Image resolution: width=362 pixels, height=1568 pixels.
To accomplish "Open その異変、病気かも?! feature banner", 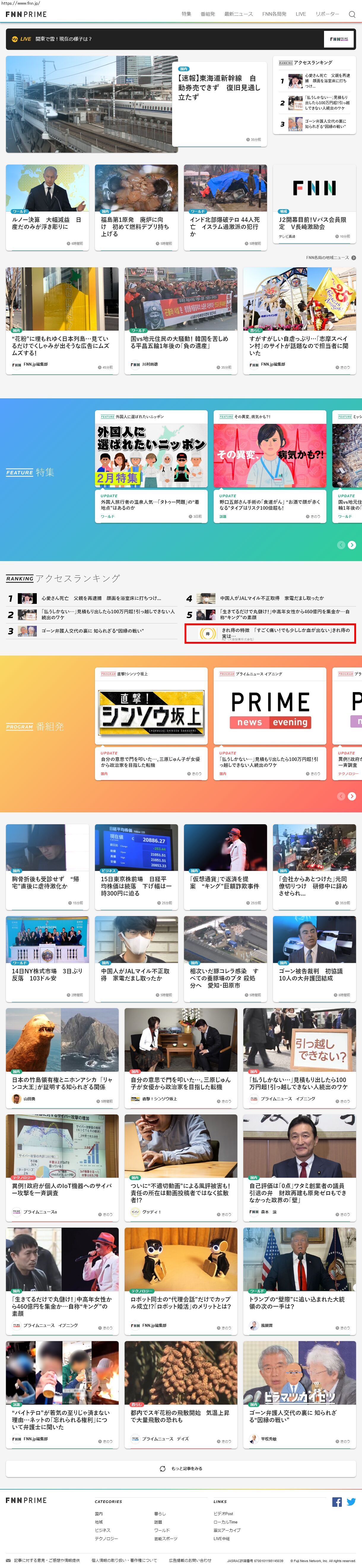I will click(269, 456).
